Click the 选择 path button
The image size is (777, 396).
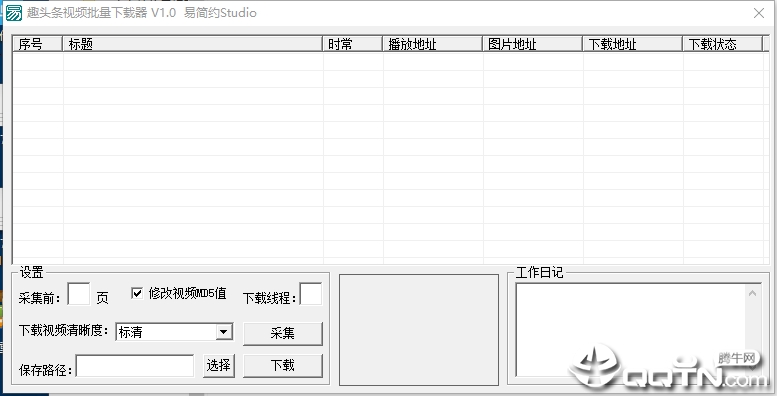(219, 366)
